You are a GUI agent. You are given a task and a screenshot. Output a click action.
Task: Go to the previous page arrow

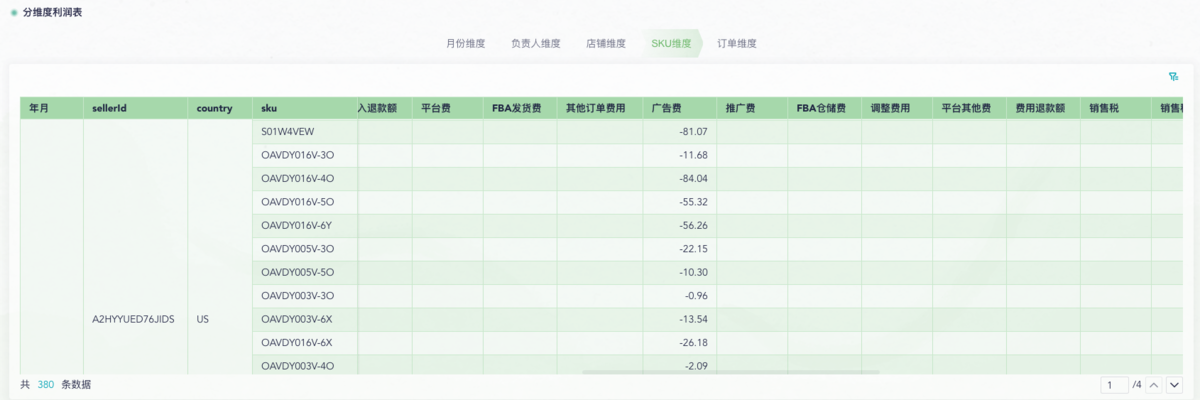point(1153,385)
